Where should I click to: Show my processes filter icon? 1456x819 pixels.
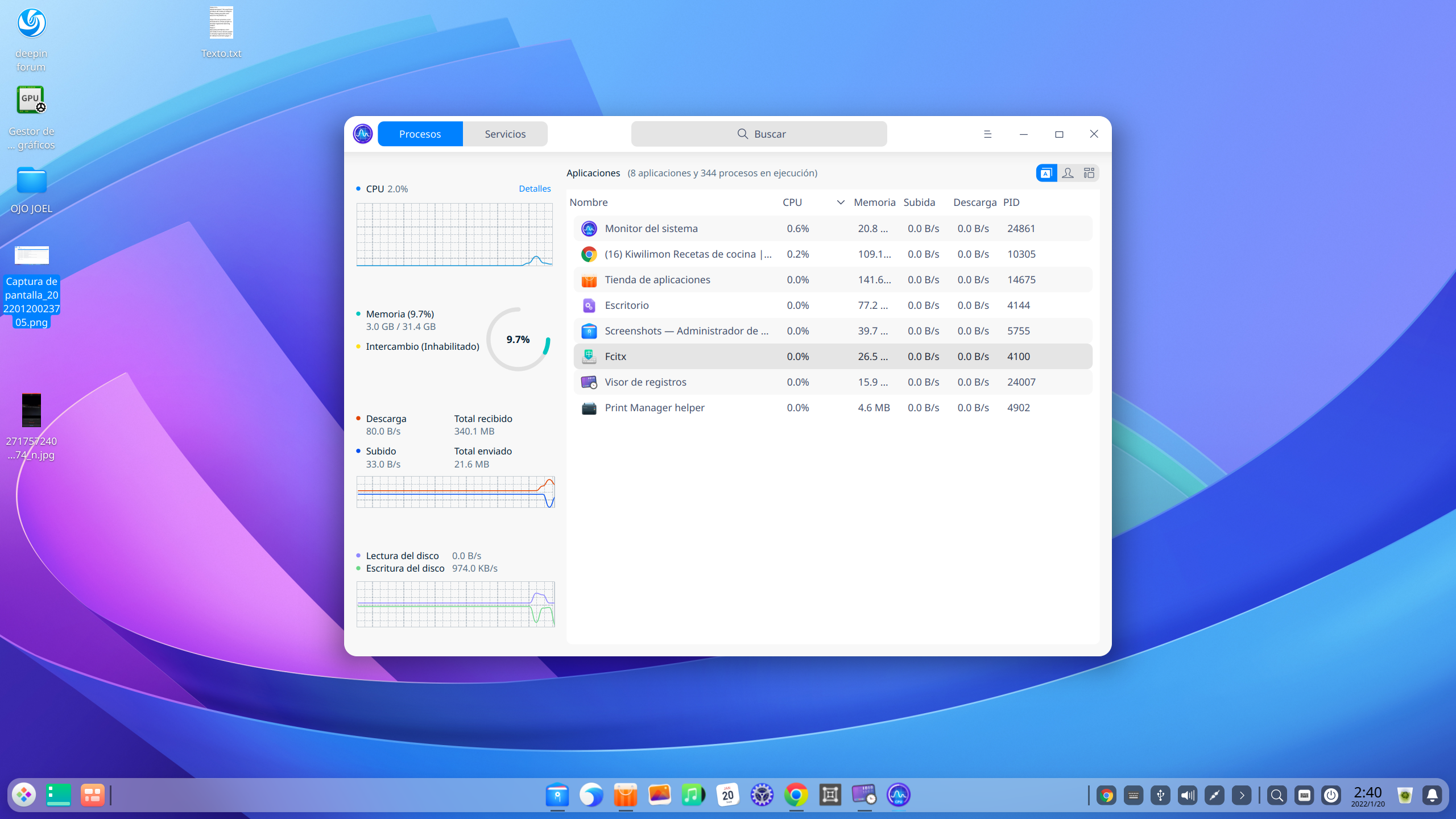pyautogui.click(x=1068, y=173)
